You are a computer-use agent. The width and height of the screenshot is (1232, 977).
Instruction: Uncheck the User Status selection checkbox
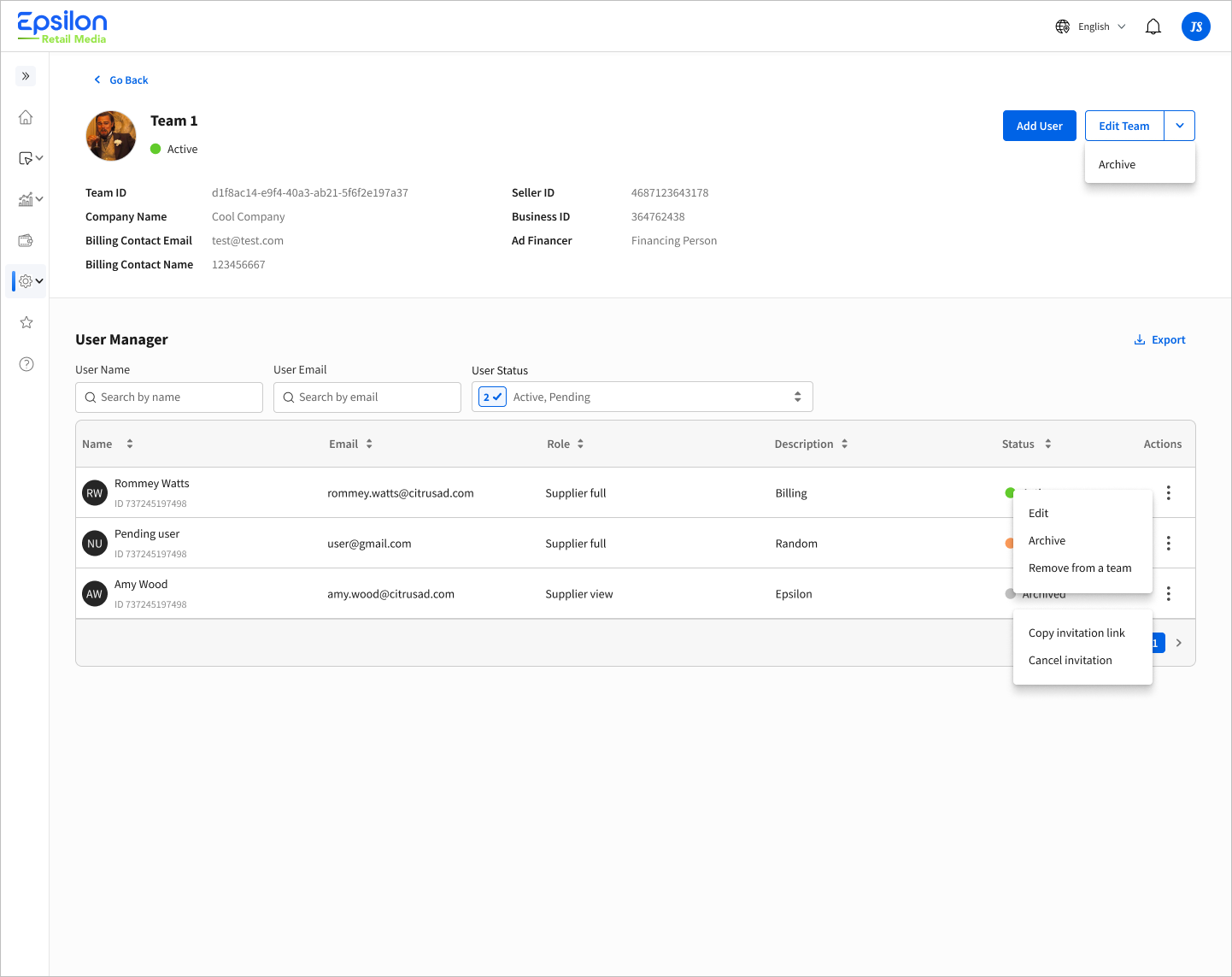pyautogui.click(x=491, y=397)
